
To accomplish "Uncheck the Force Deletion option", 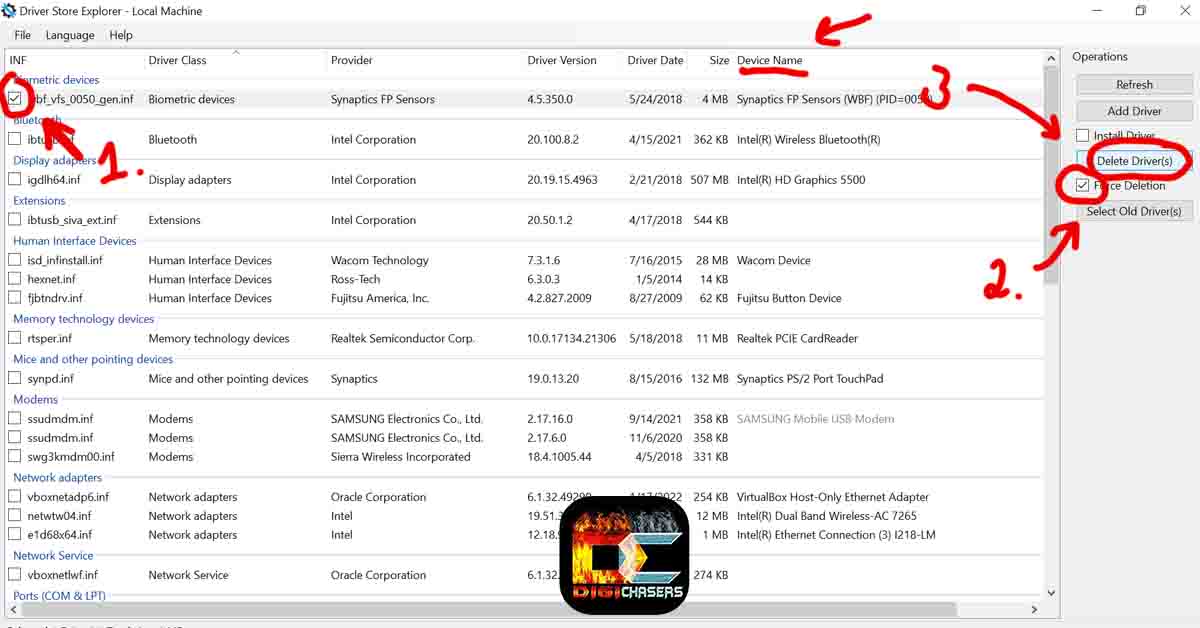I will coord(1083,185).
